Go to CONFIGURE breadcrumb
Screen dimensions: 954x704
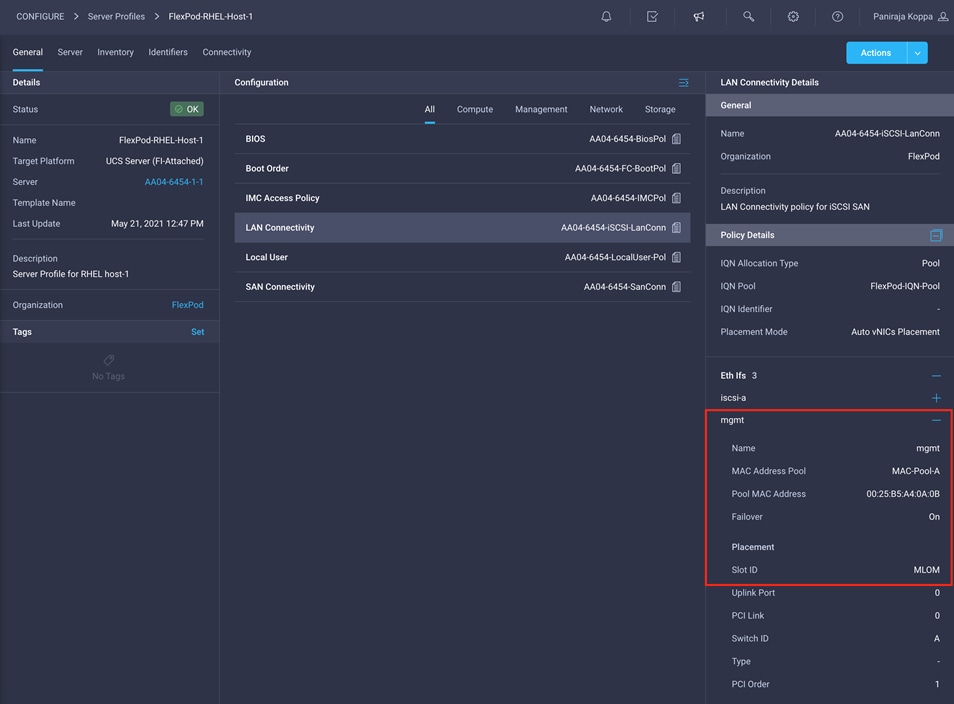[40, 16]
